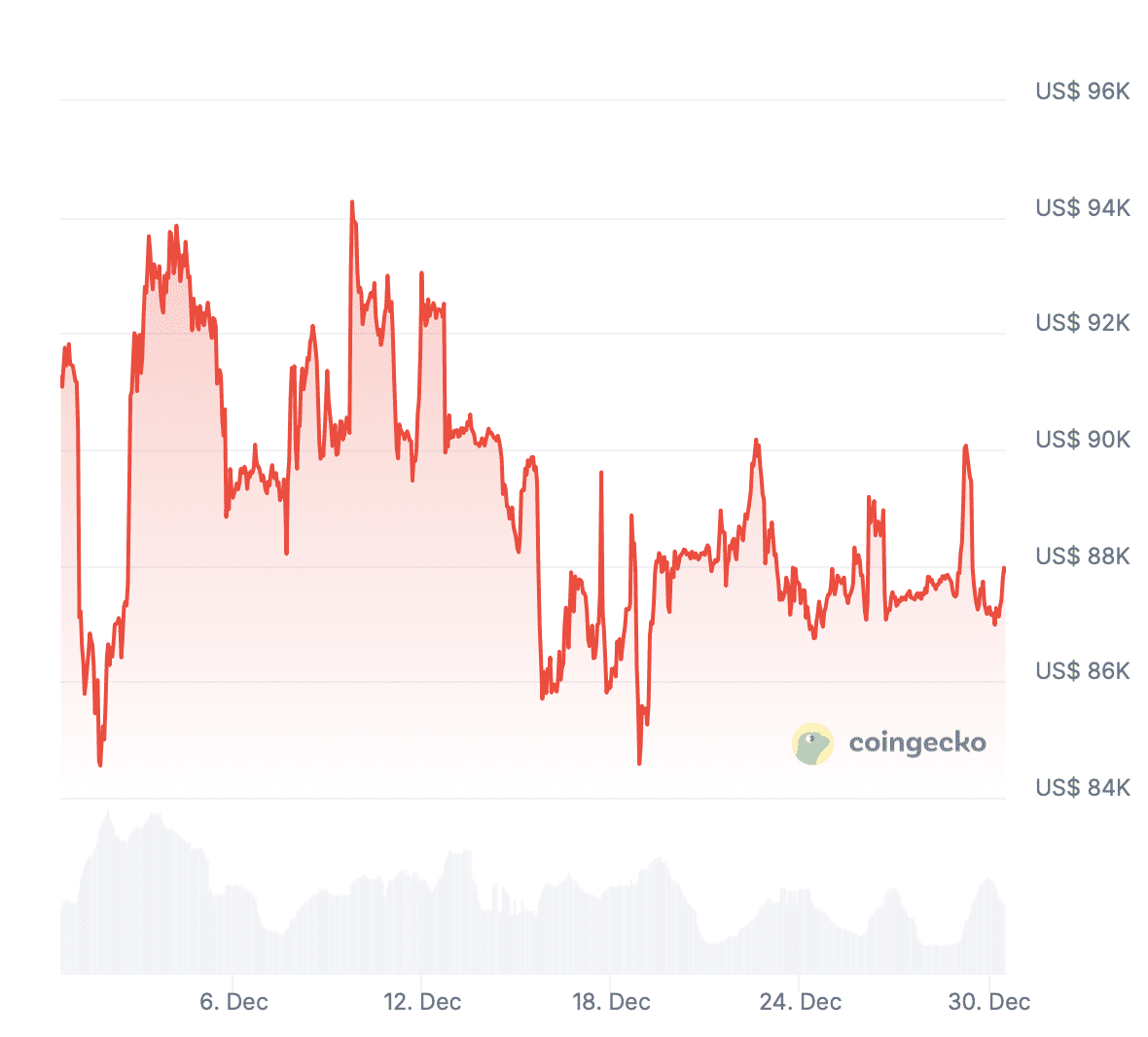Click the highest peak of the price line

pyautogui.click(x=352, y=203)
